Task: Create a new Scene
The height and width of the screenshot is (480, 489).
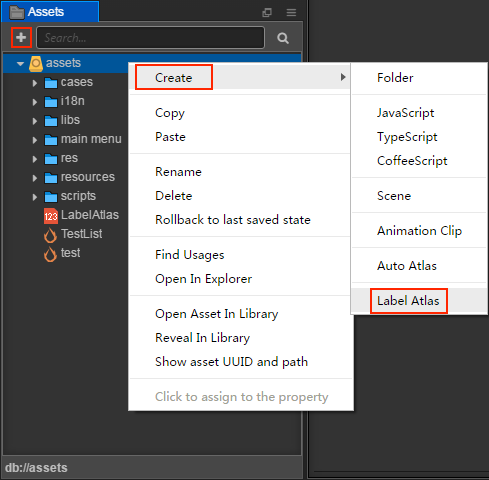Action: click(x=420, y=196)
